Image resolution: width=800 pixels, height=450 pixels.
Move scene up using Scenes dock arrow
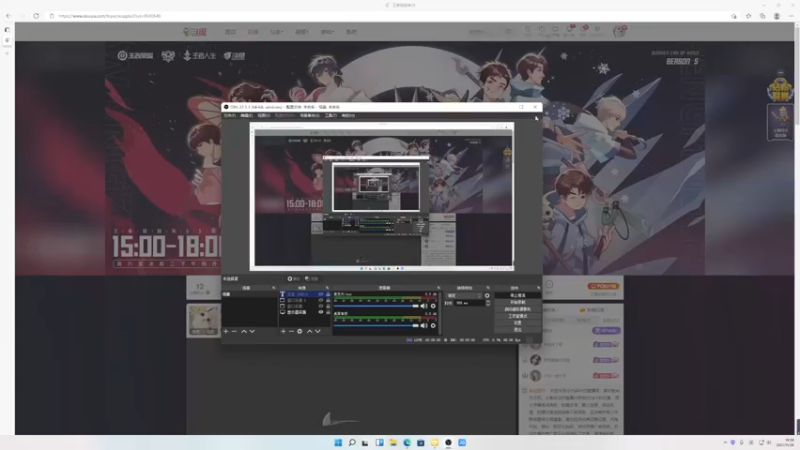(x=244, y=332)
